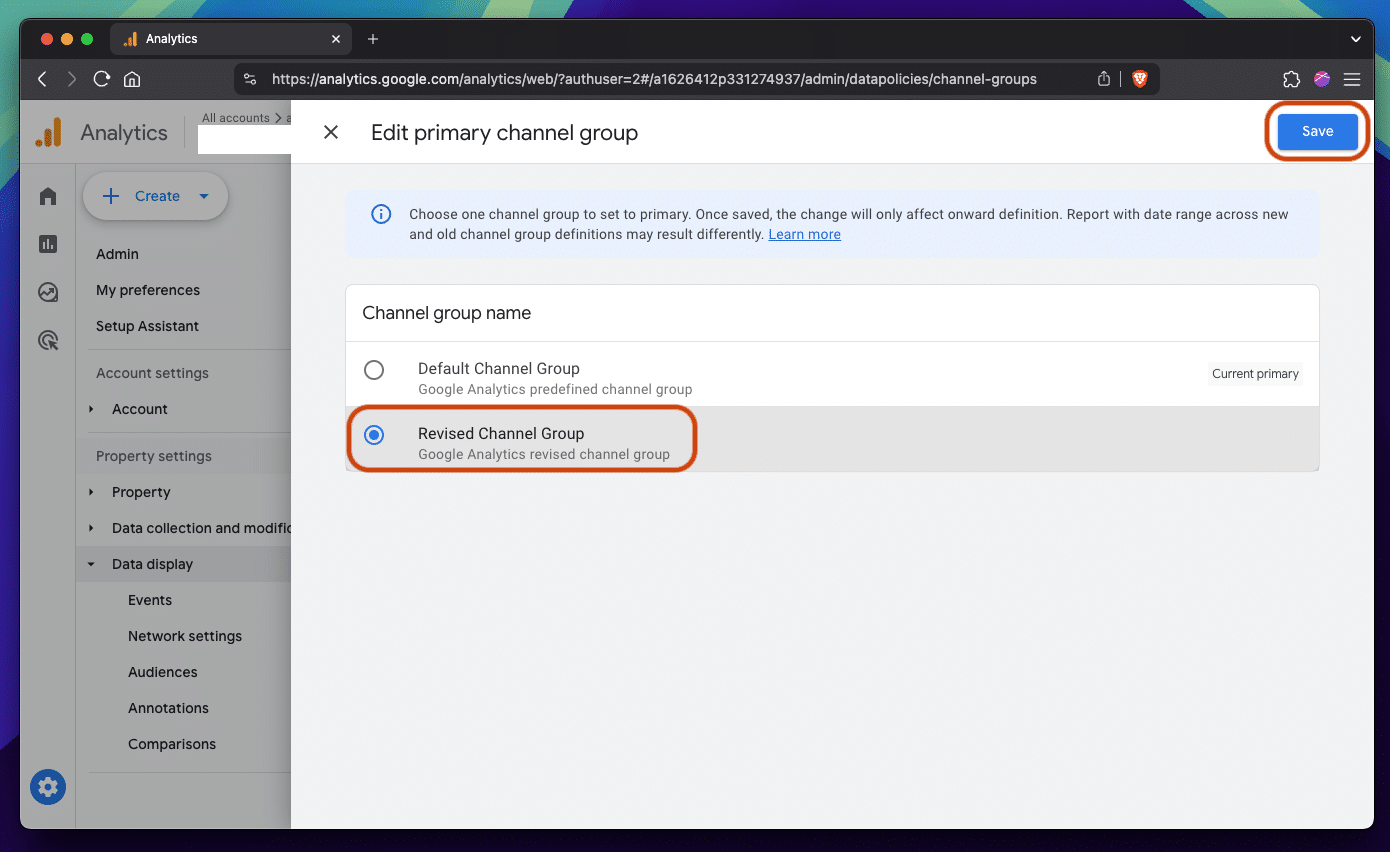The image size is (1390, 852).
Task: Click the site settings icon in address bar
Action: pyautogui.click(x=250, y=79)
